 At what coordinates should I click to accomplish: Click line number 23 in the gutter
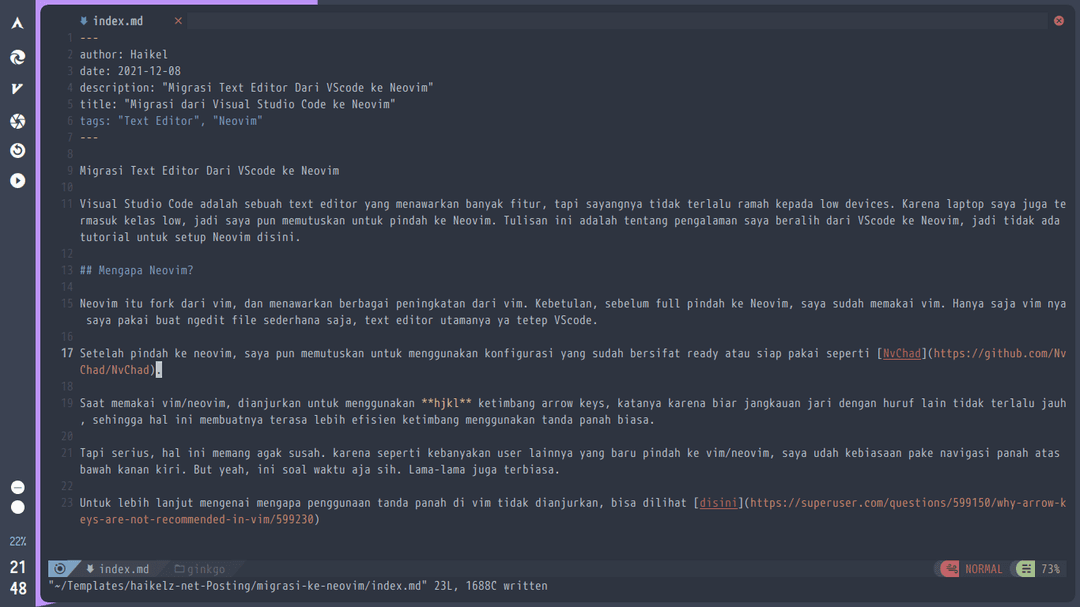67,503
